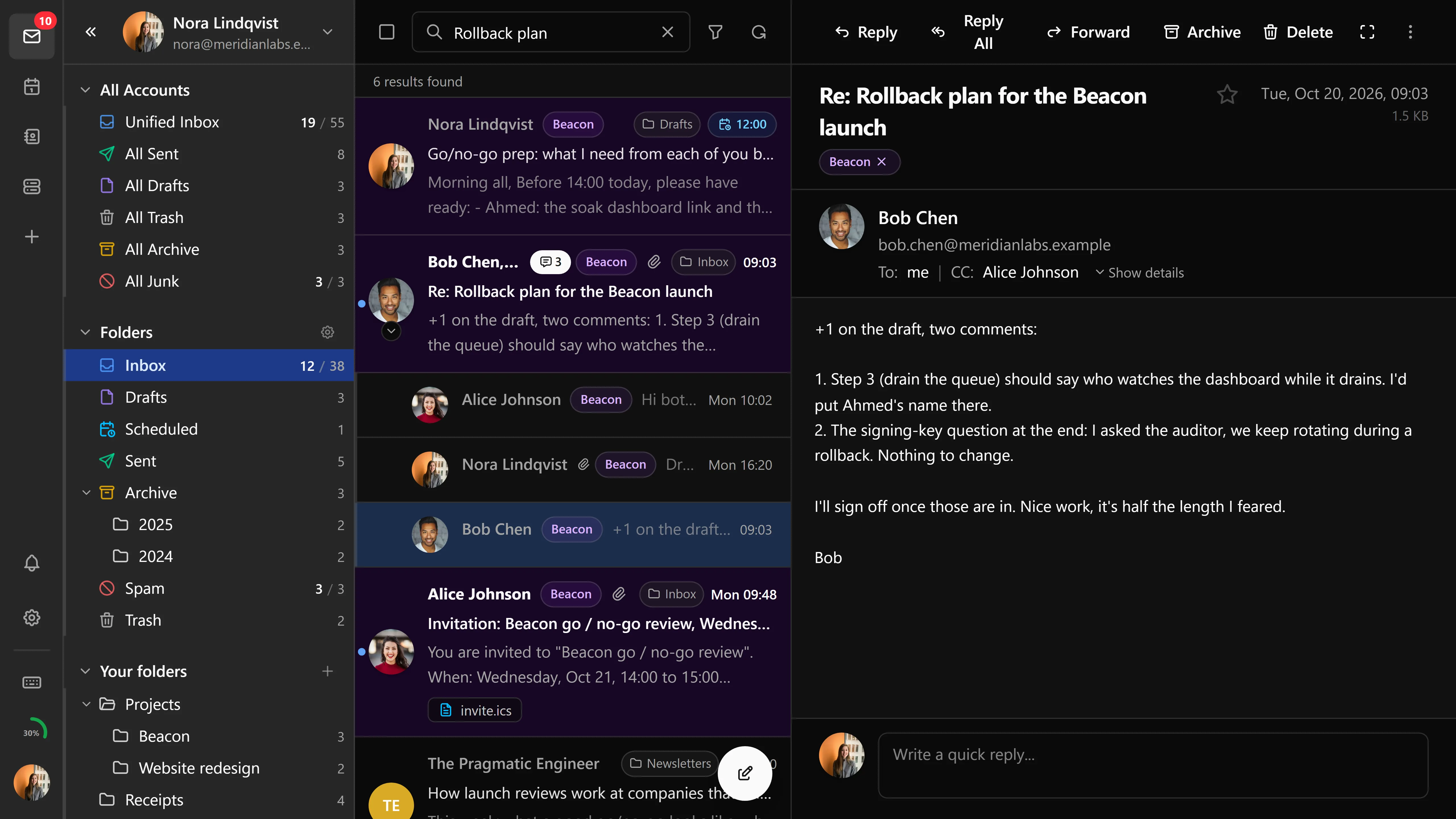Open Folders settings gear
Viewport: 1456px width, 819px height.
click(327, 332)
